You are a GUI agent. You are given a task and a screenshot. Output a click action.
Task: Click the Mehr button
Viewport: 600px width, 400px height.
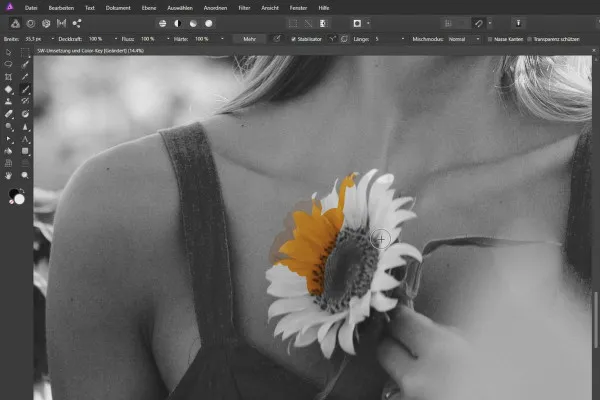(x=249, y=39)
